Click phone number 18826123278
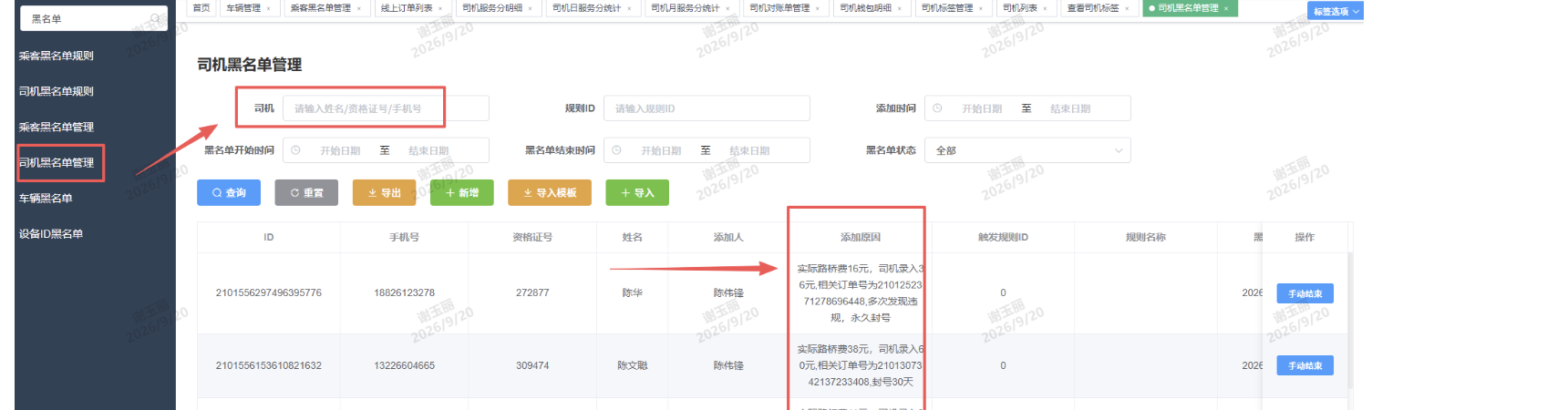The image size is (1568, 410). [404, 292]
